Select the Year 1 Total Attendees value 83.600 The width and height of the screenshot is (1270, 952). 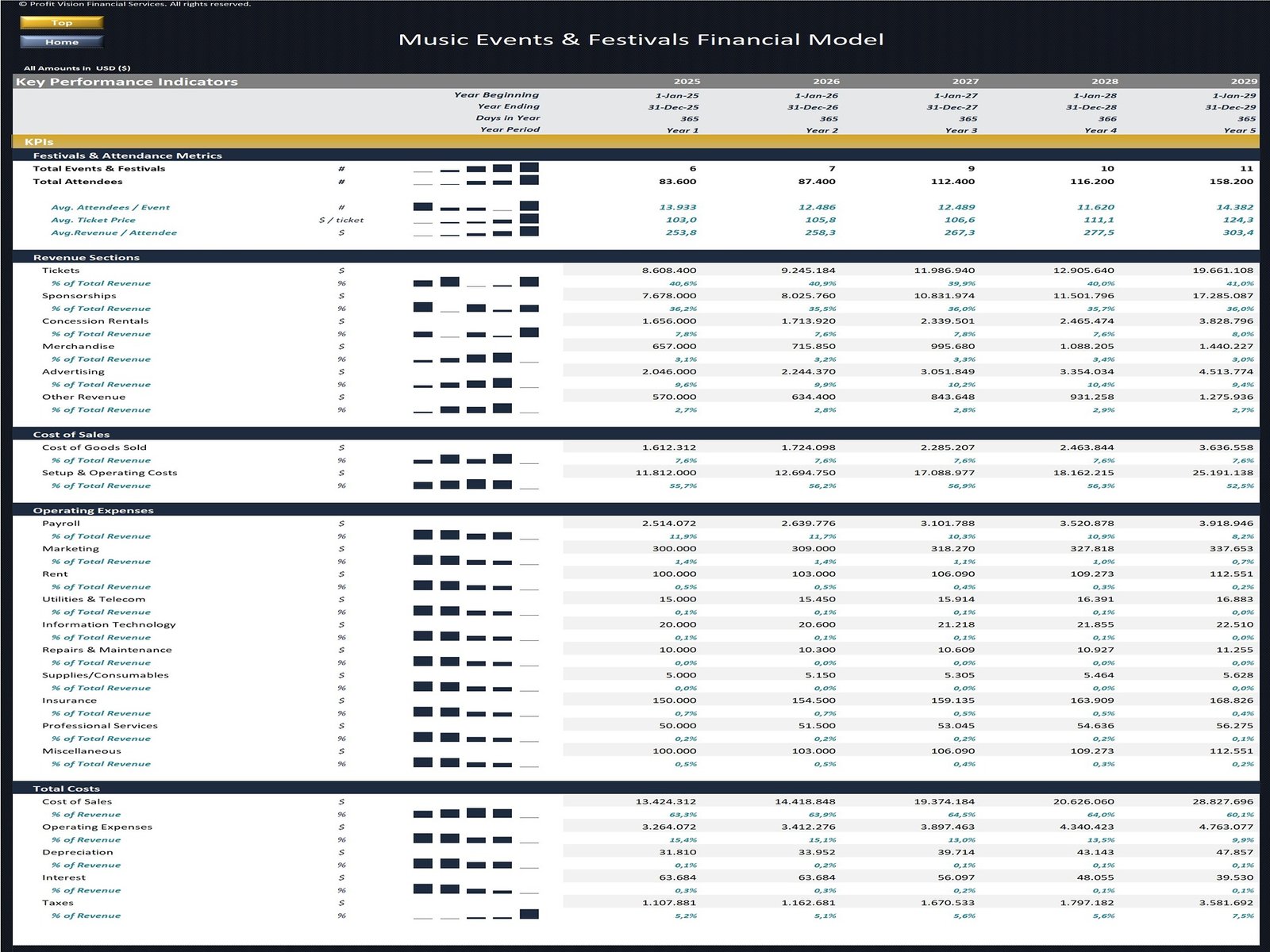pyautogui.click(x=677, y=182)
